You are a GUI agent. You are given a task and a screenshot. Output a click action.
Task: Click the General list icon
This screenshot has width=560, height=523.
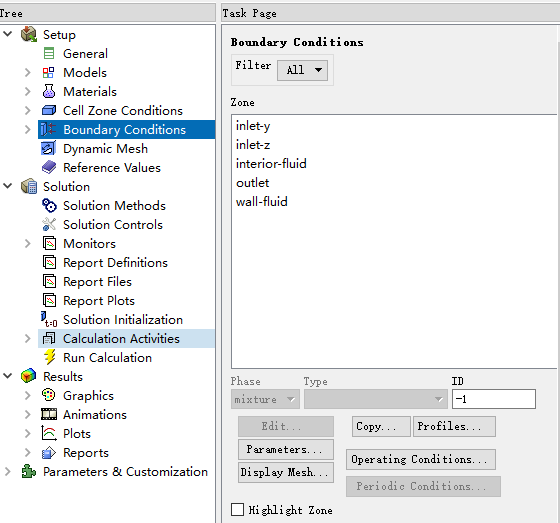pos(49,54)
